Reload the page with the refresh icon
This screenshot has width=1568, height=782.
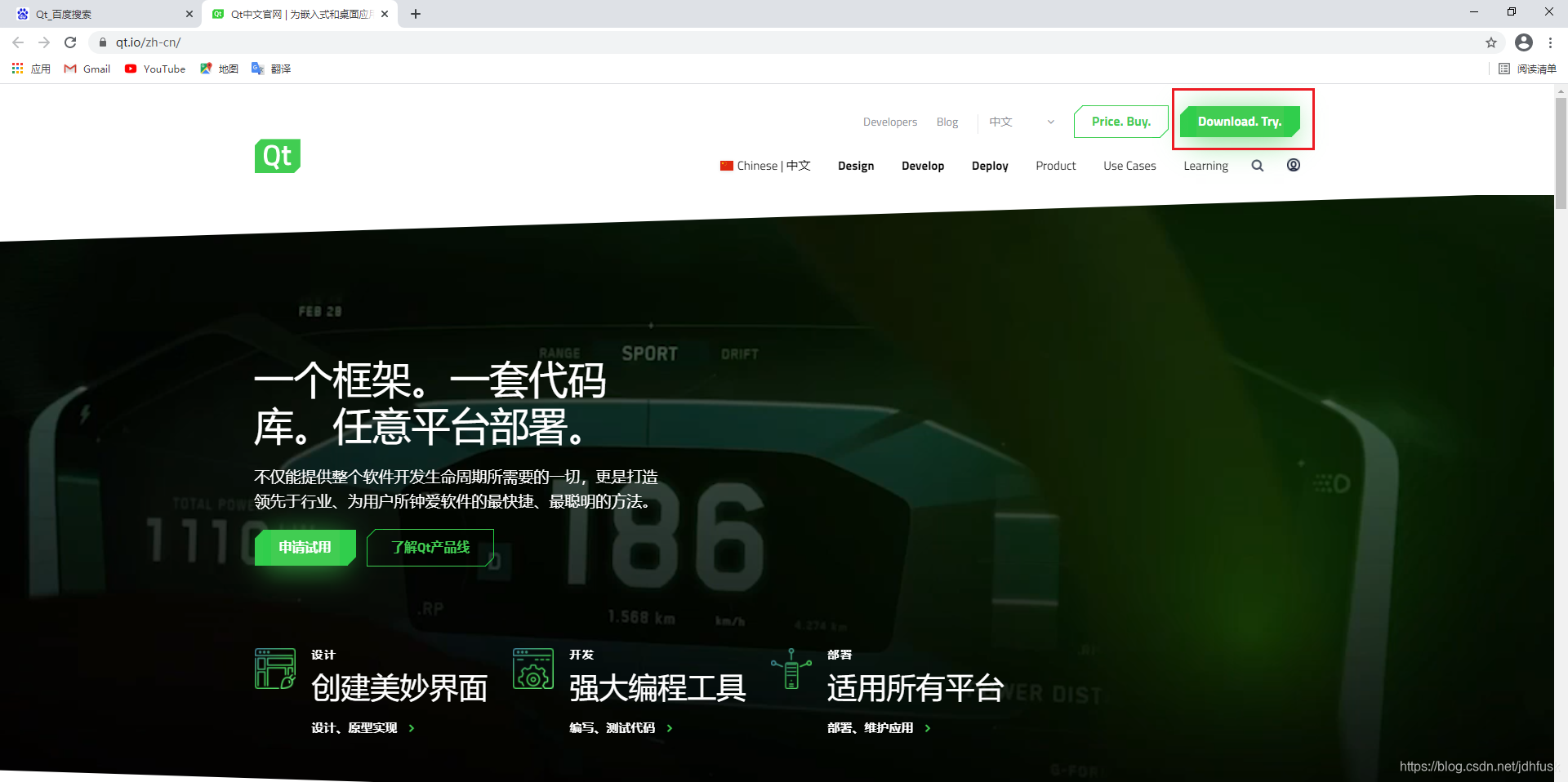tap(70, 42)
